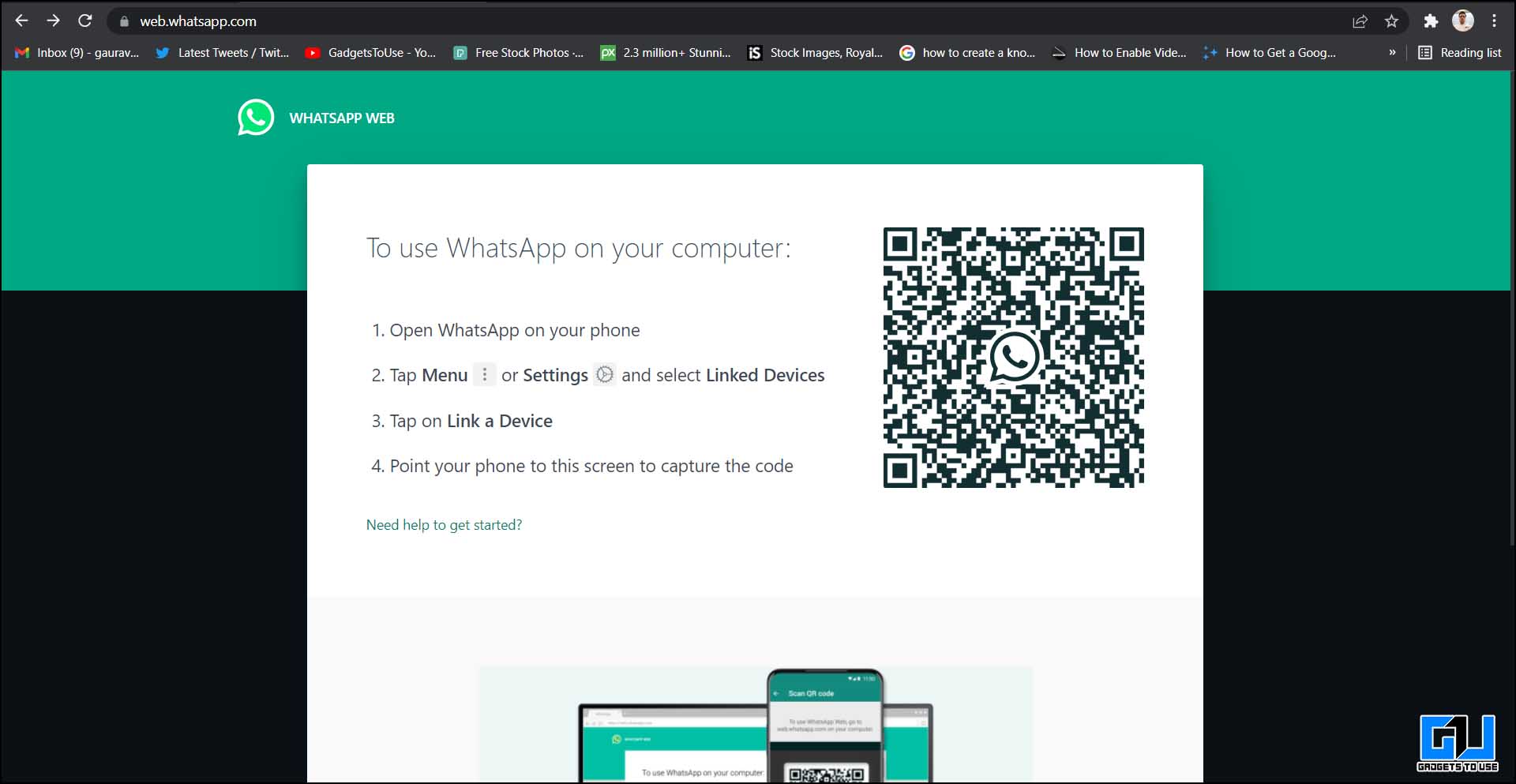
Task: Bookmark this page with star icon
Action: tap(1391, 21)
